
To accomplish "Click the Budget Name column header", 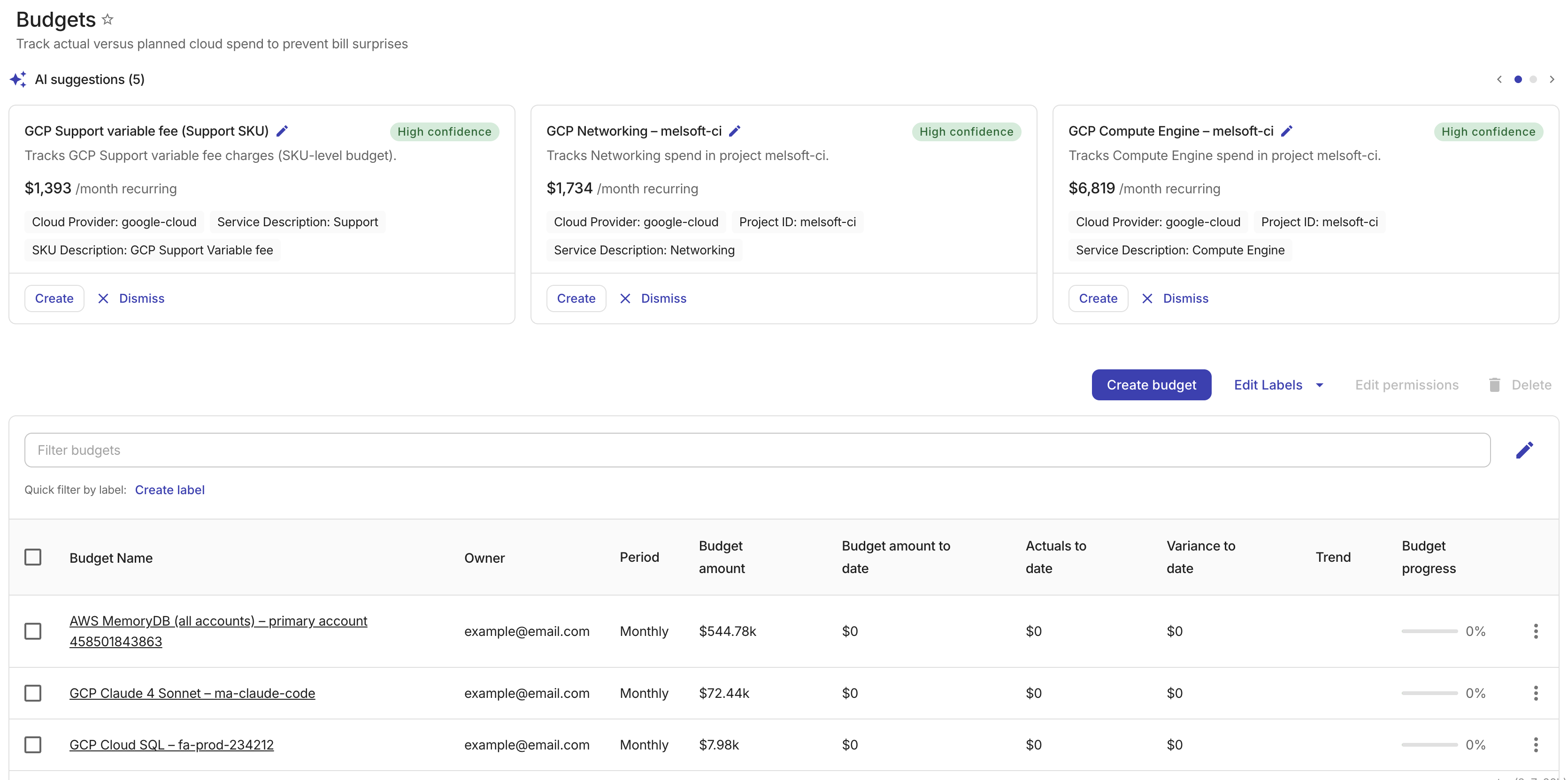I will pyautogui.click(x=111, y=558).
